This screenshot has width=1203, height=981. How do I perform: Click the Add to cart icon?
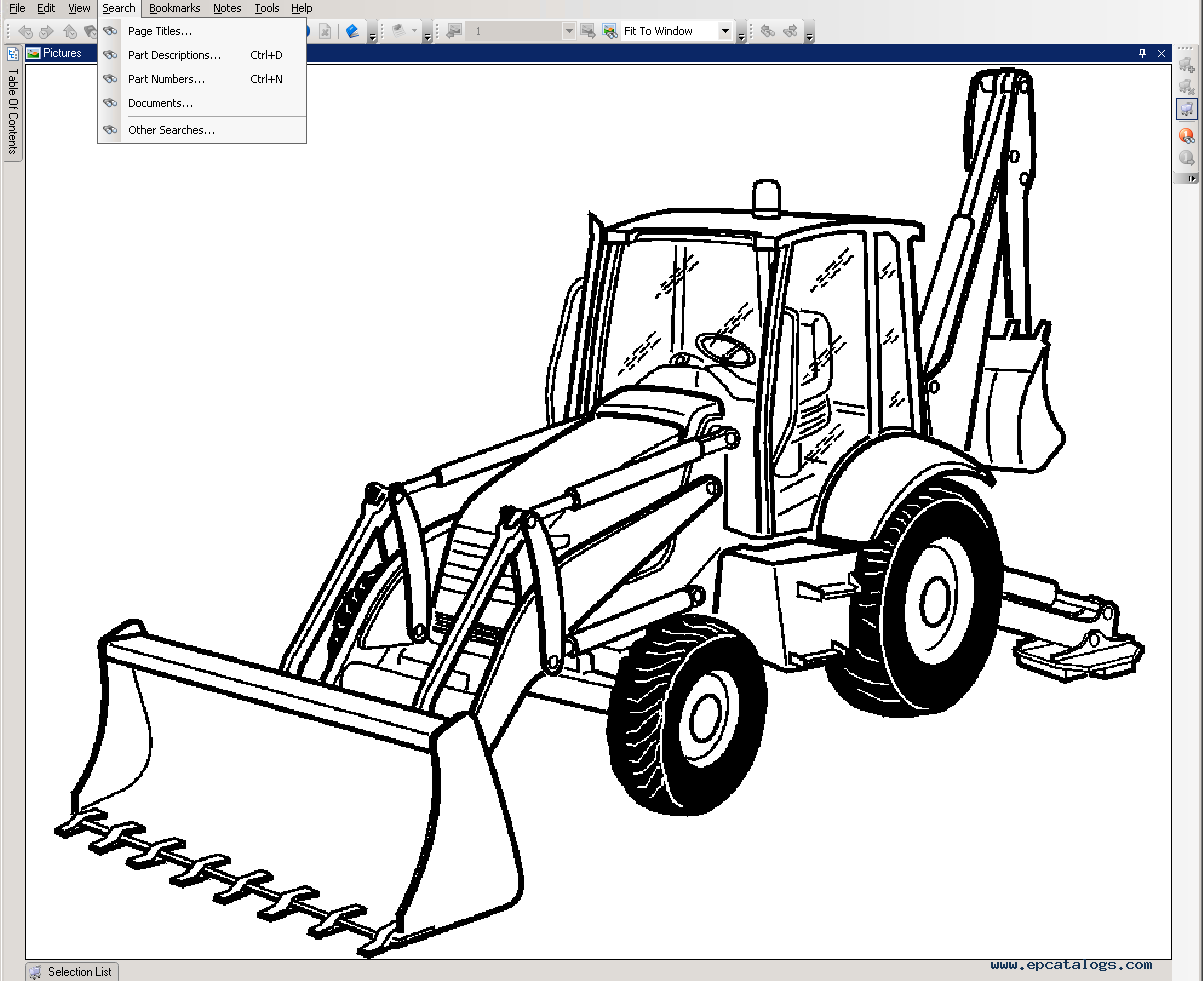click(x=1187, y=65)
